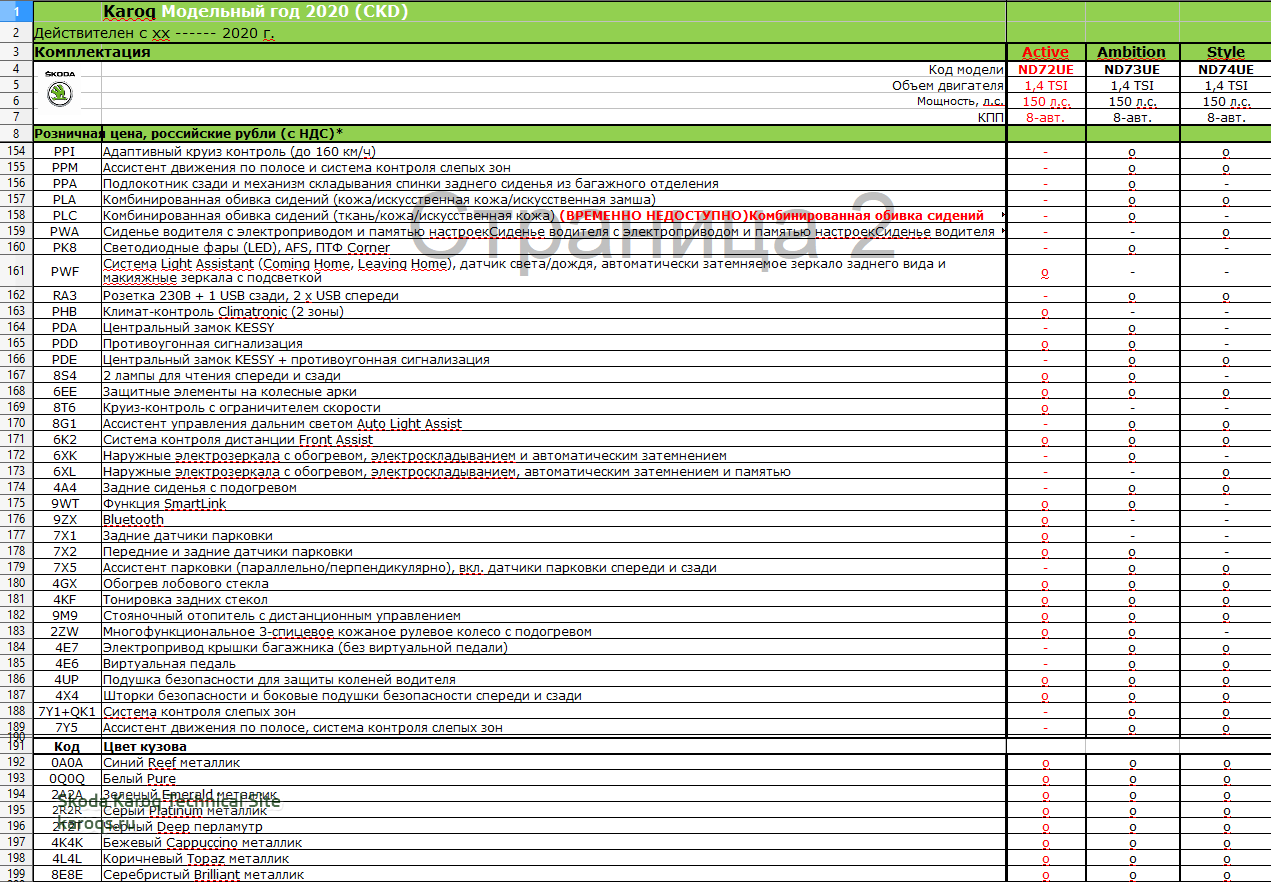Click the Skoda logo image
This screenshot has height=882, width=1271.
[60, 91]
